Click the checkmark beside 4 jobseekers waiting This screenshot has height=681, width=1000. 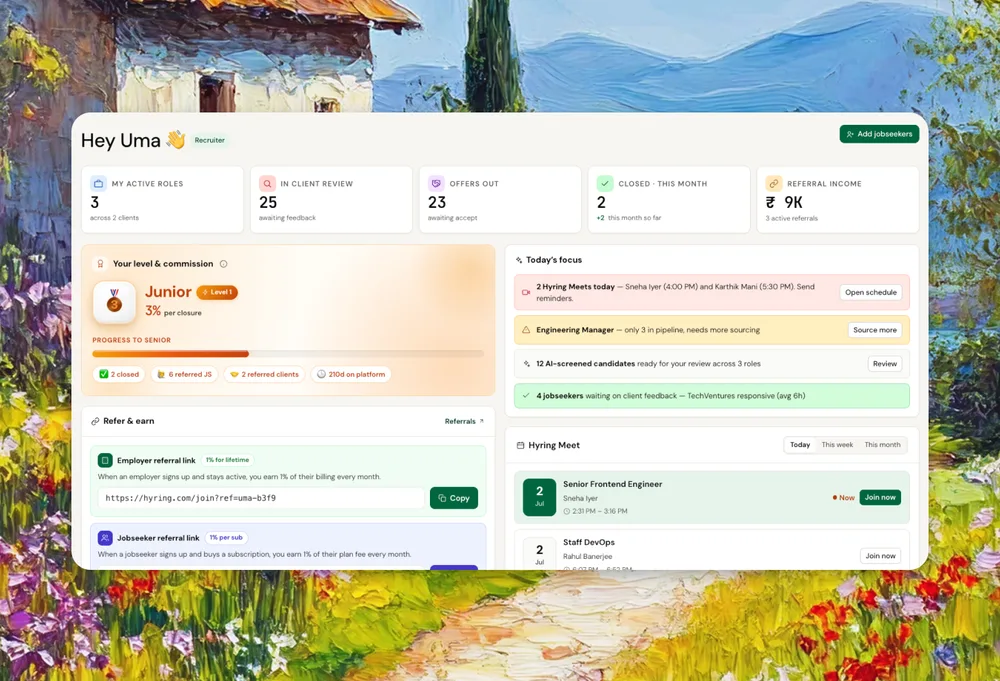(526, 396)
